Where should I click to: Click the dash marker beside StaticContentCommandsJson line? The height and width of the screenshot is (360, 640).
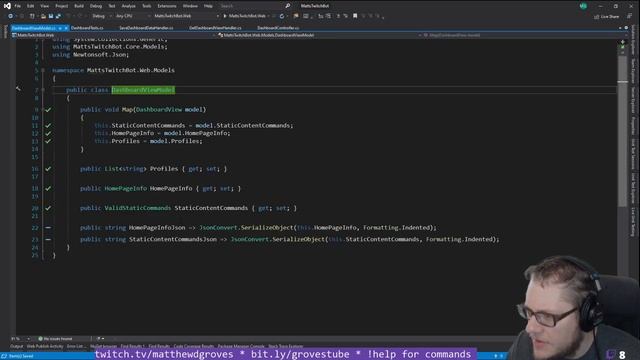coord(48,239)
